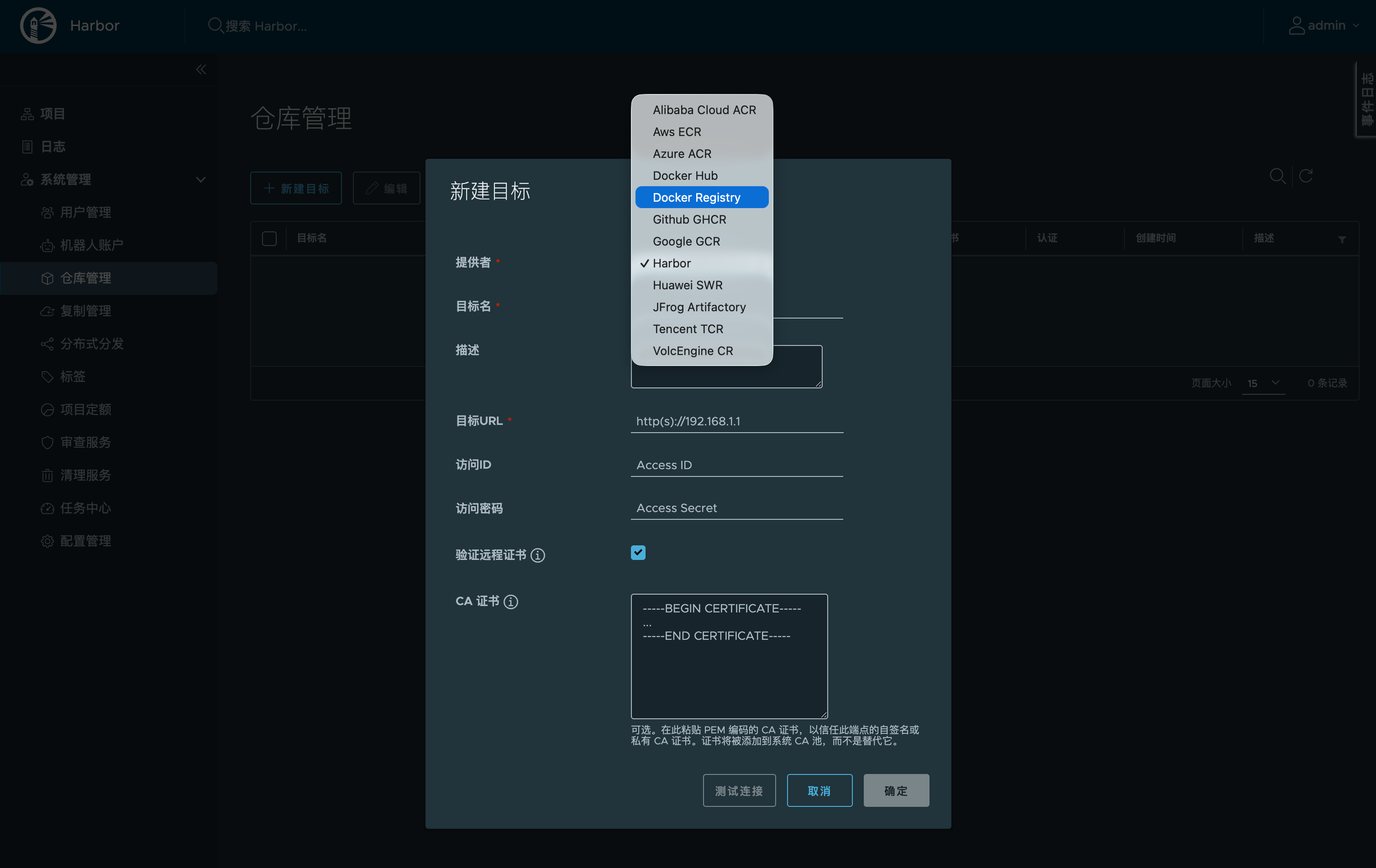Click the 项目定额 quota icon
Image resolution: width=1376 pixels, height=868 pixels.
click(x=47, y=409)
